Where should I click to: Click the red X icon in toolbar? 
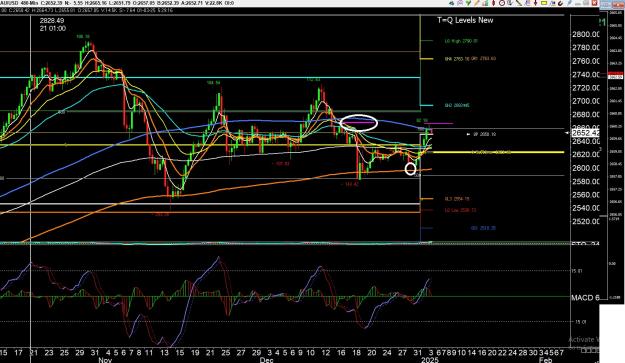pos(594,3)
